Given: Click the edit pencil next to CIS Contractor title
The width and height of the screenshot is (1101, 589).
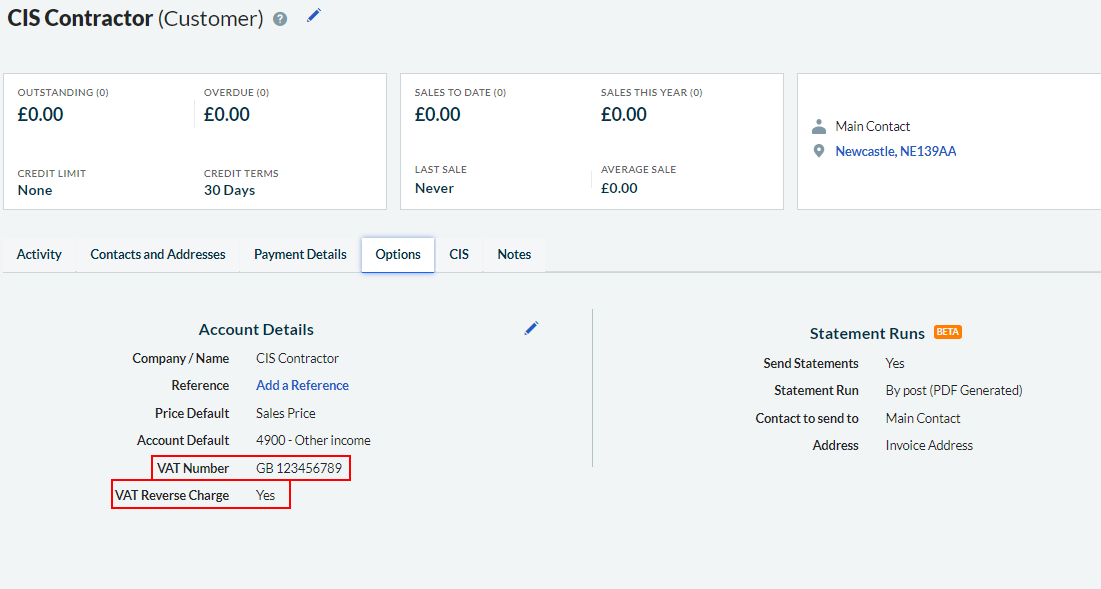Looking at the screenshot, I should 314,15.
